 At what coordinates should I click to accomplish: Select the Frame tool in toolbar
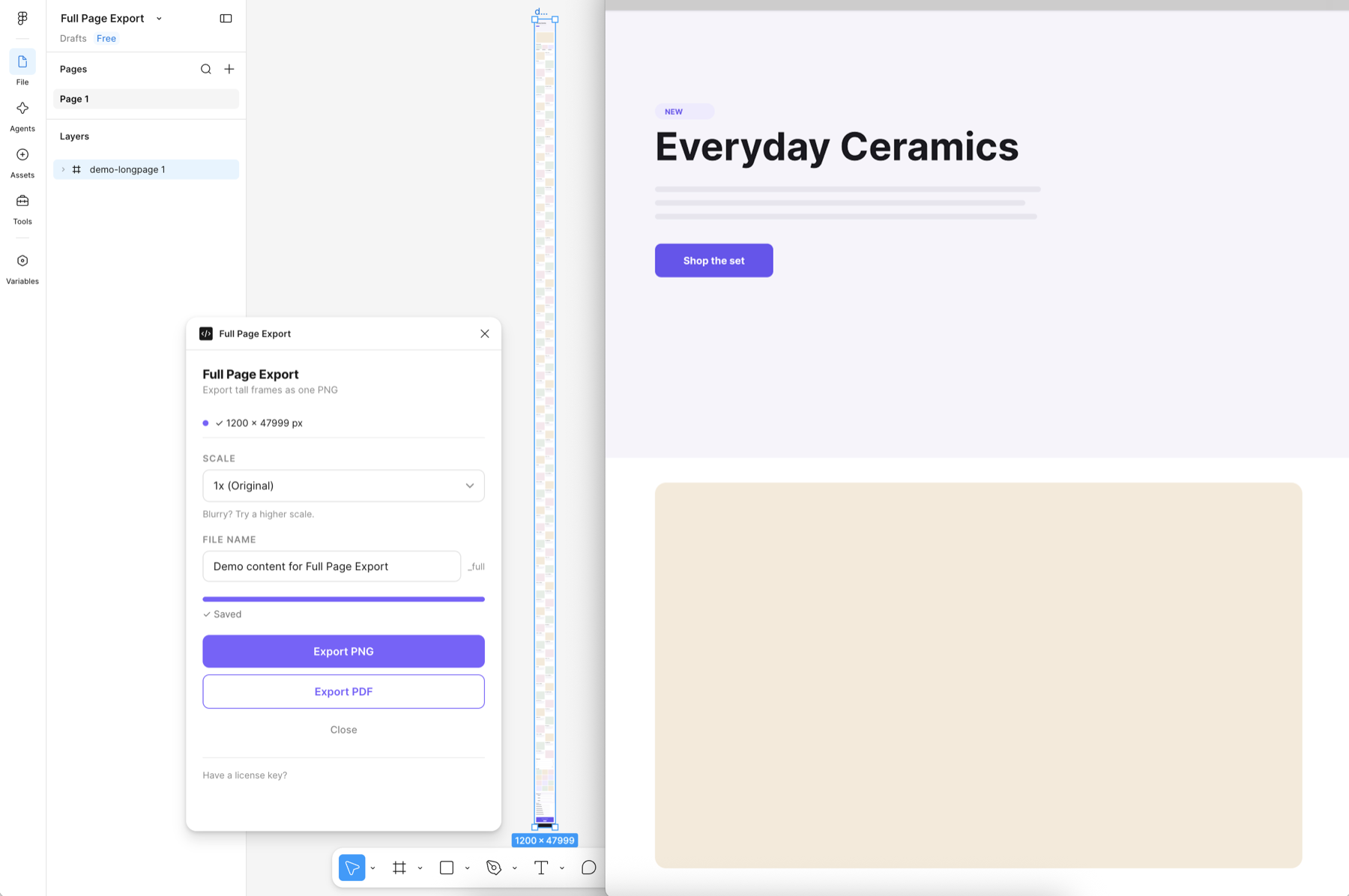click(x=399, y=868)
